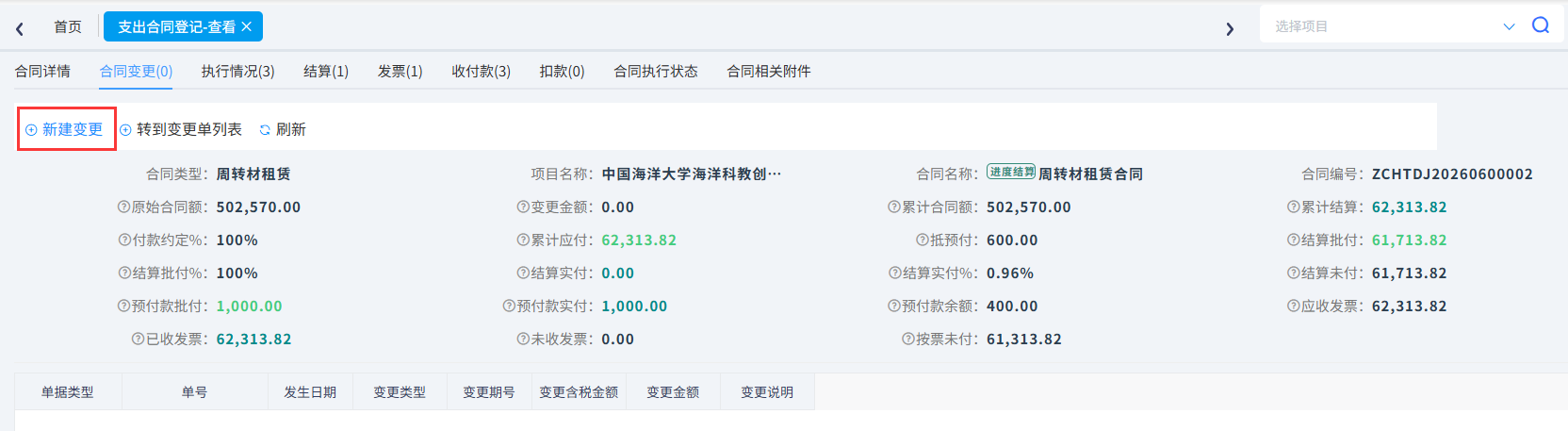Click the 单号 column header
Image resolution: width=1568 pixels, height=431 pixels.
click(195, 391)
